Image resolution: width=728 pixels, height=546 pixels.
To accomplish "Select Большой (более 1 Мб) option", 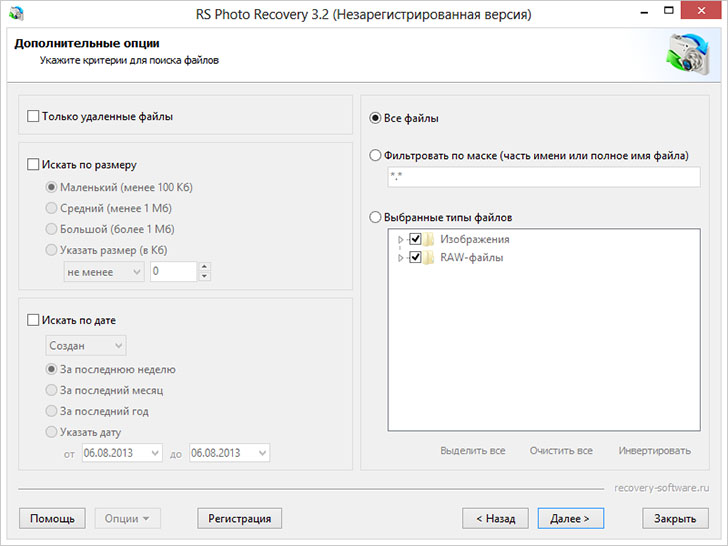I will 51,229.
